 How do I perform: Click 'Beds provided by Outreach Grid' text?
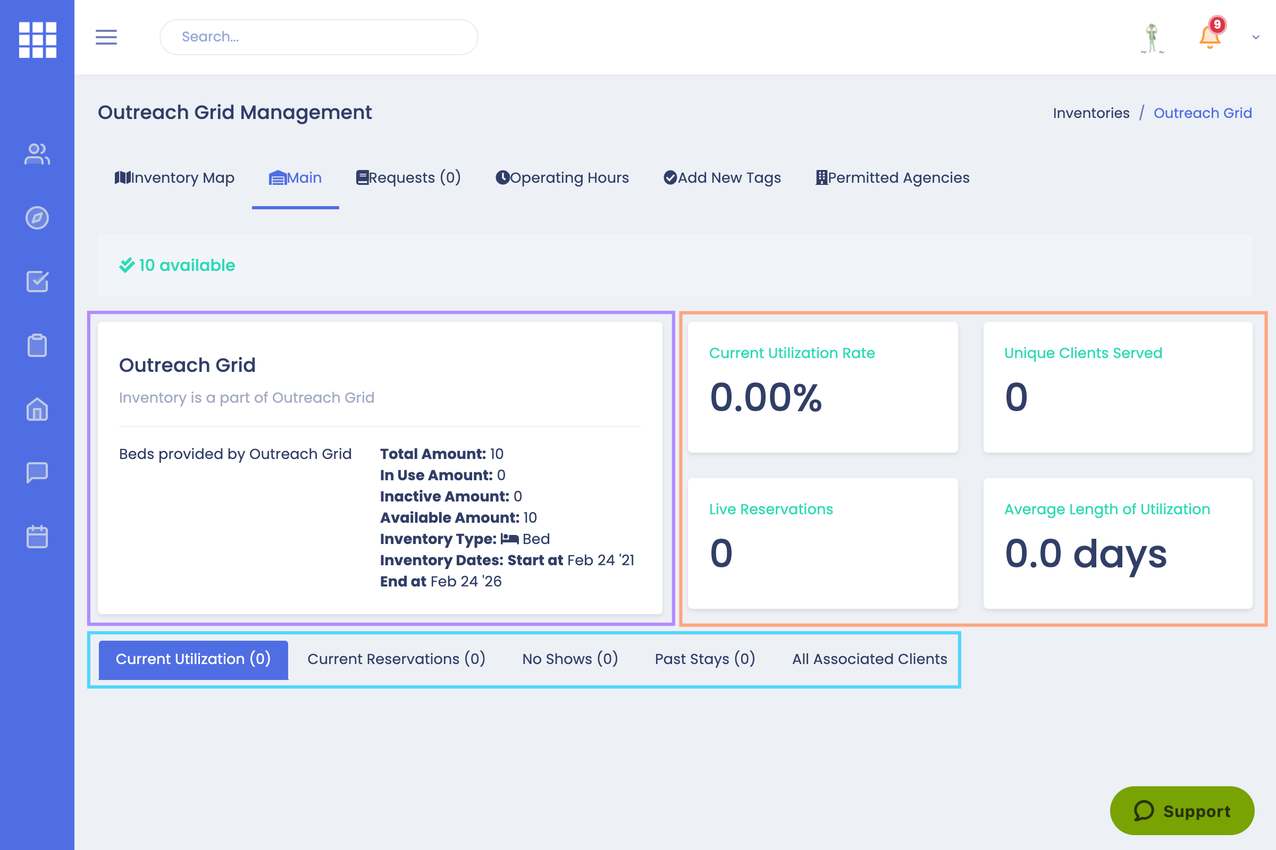click(x=235, y=454)
